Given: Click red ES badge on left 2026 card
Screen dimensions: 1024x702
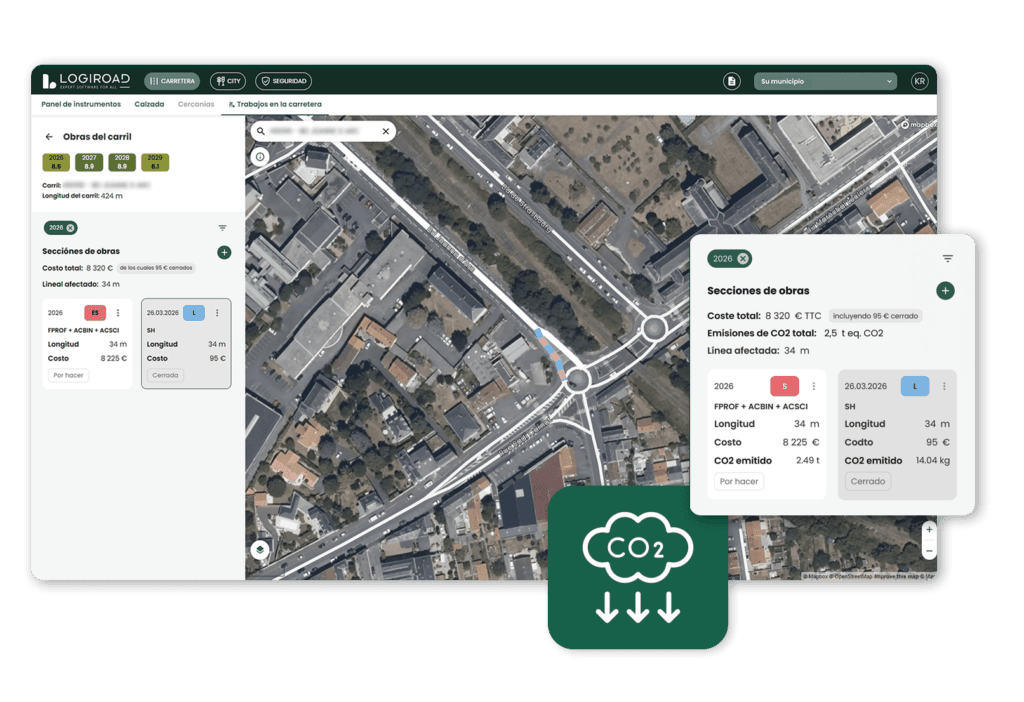Looking at the screenshot, I should tap(95, 313).
